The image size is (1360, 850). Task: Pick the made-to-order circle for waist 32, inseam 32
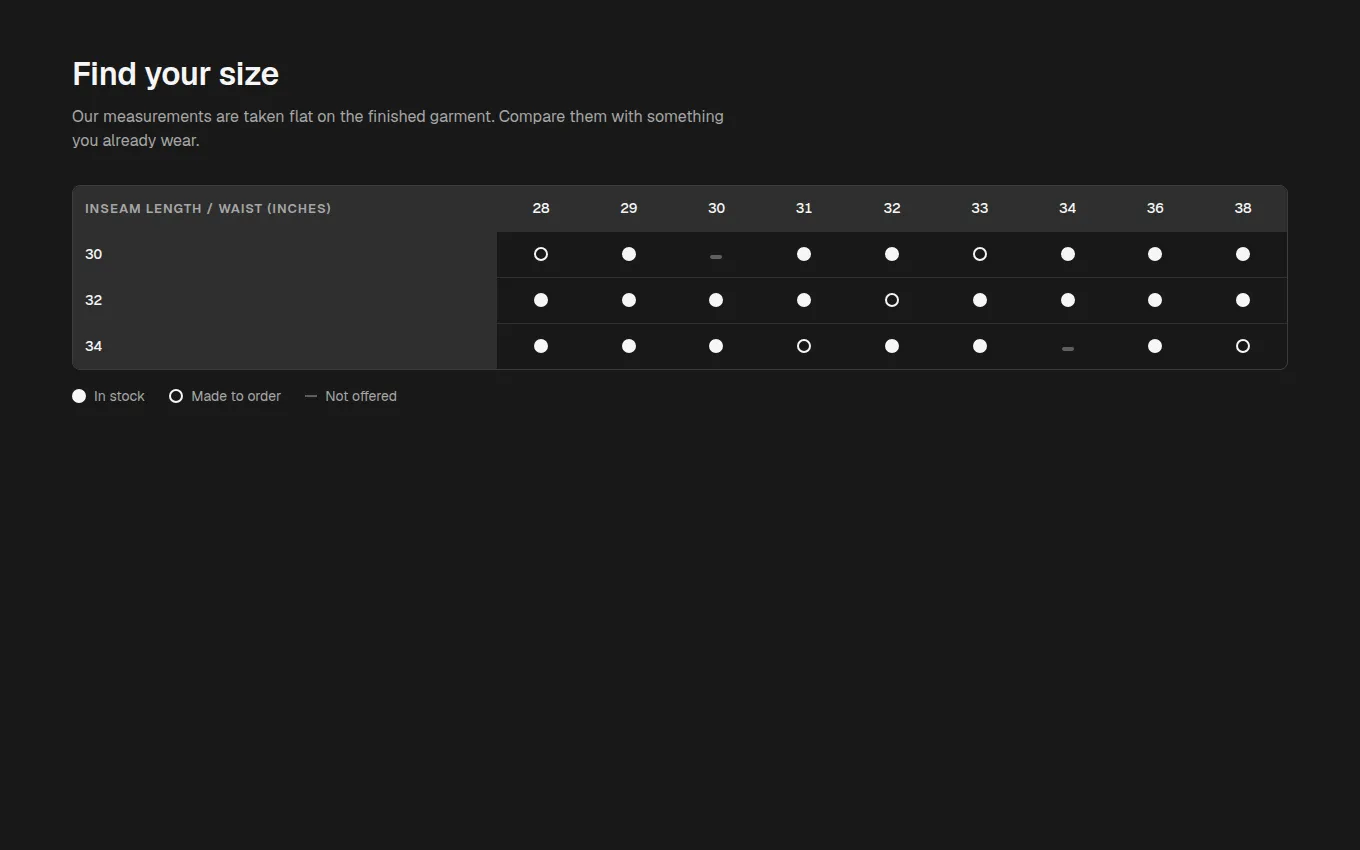tap(892, 300)
